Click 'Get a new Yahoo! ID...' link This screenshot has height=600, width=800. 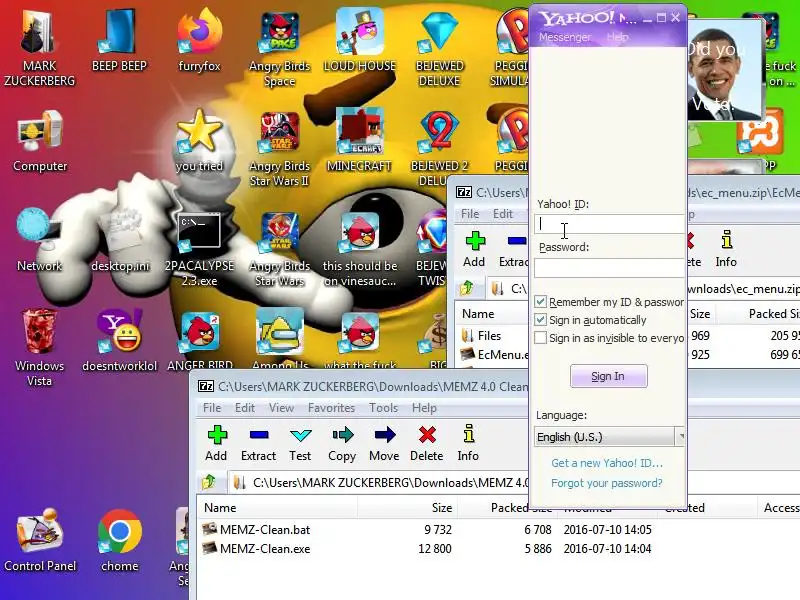(x=607, y=463)
